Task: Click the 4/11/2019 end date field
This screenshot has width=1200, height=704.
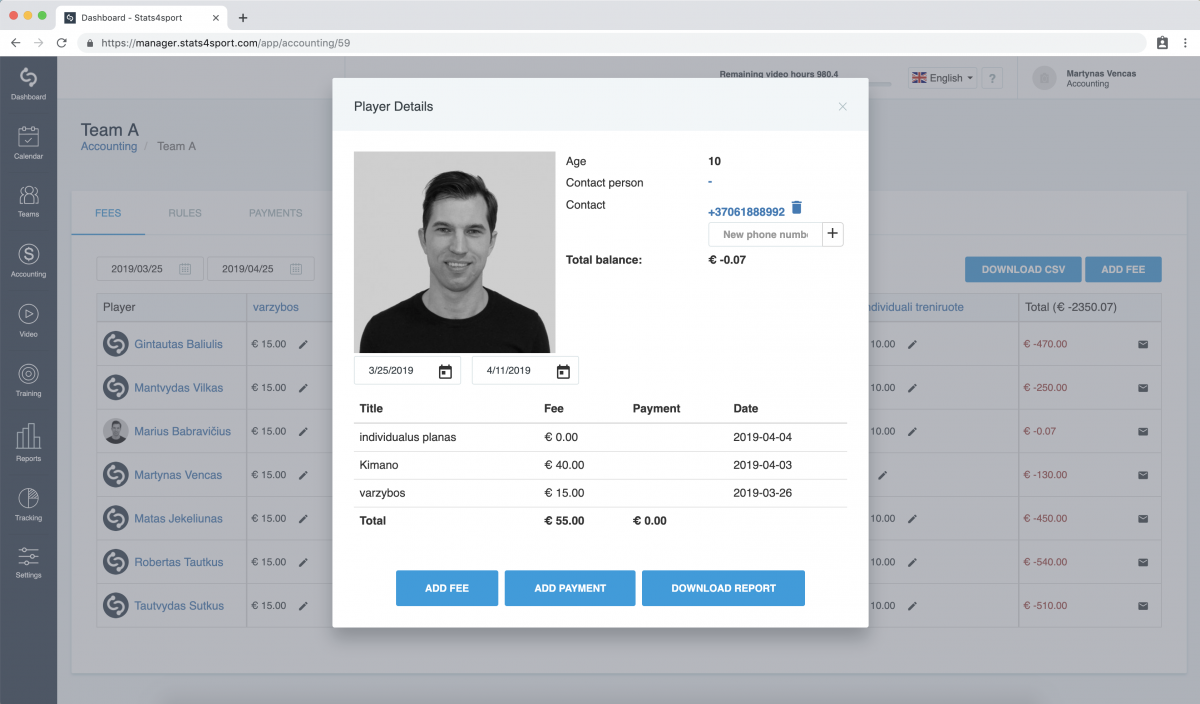Action: pos(525,371)
